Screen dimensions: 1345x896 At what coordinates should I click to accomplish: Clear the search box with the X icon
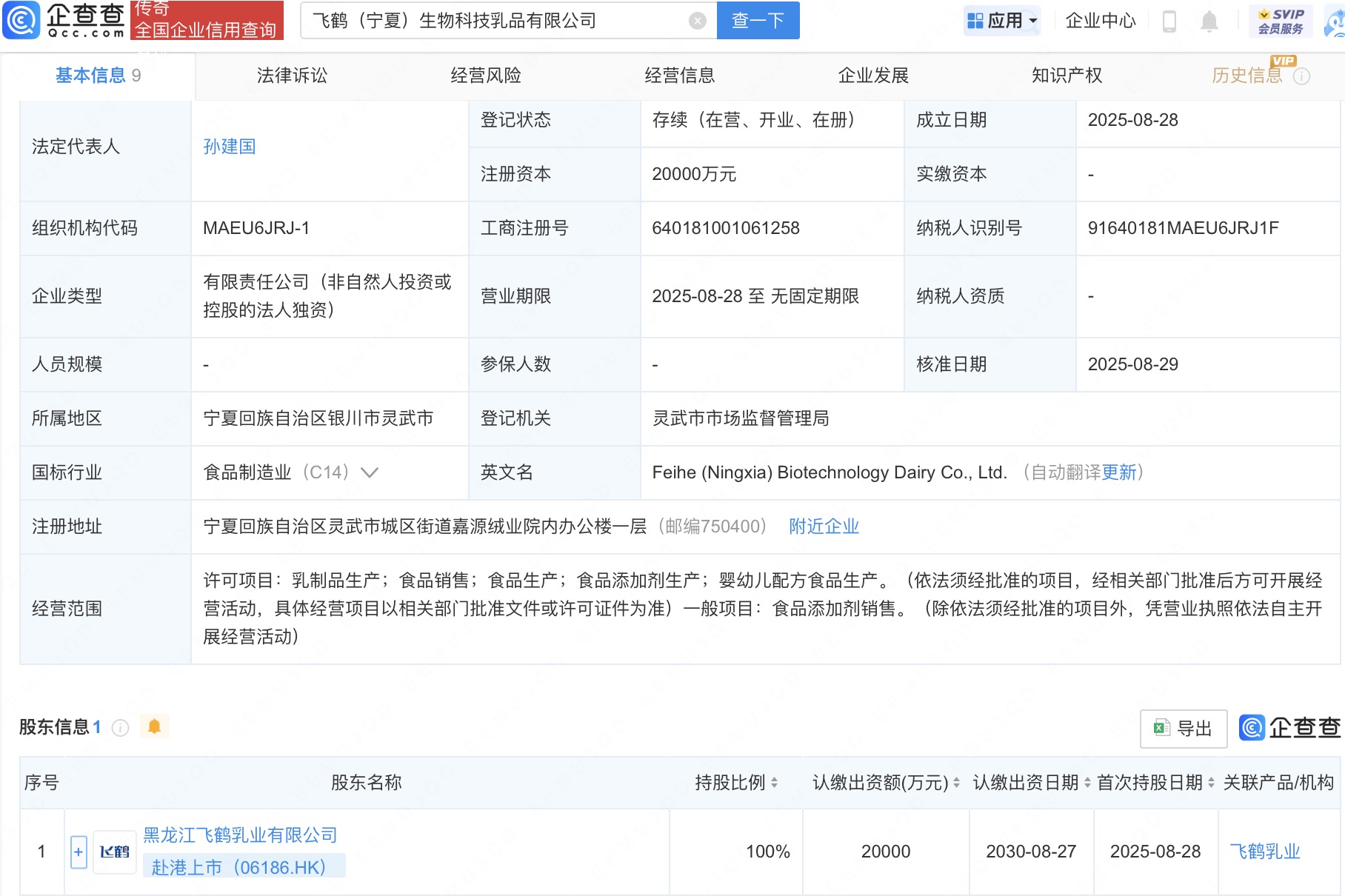[697, 21]
